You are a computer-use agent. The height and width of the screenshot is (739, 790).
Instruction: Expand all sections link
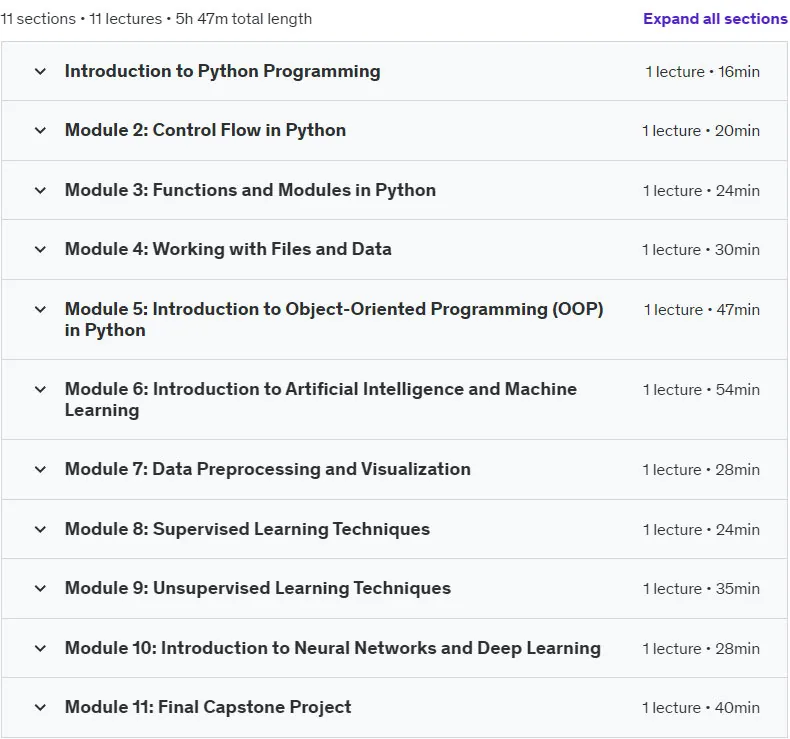(715, 19)
